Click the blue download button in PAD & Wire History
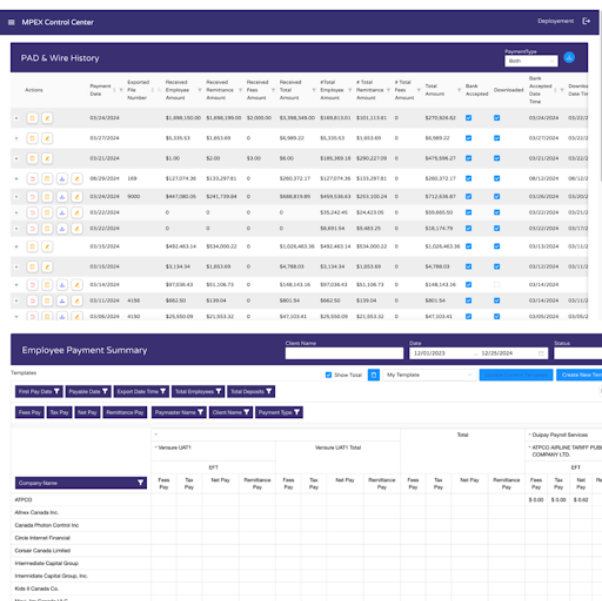Viewport: 602px width, 601px height. (569, 58)
